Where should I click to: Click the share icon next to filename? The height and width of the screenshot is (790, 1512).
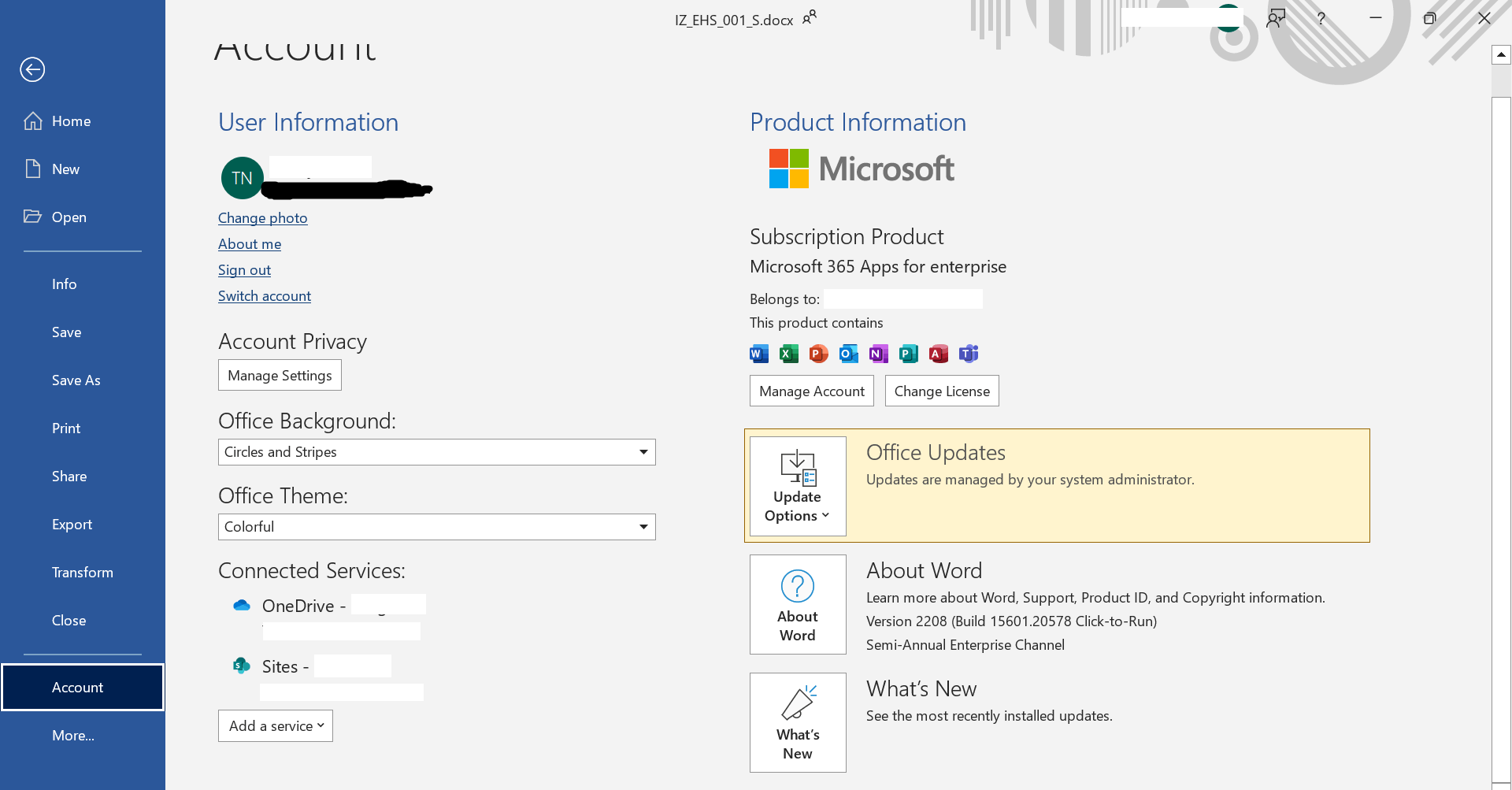[810, 17]
